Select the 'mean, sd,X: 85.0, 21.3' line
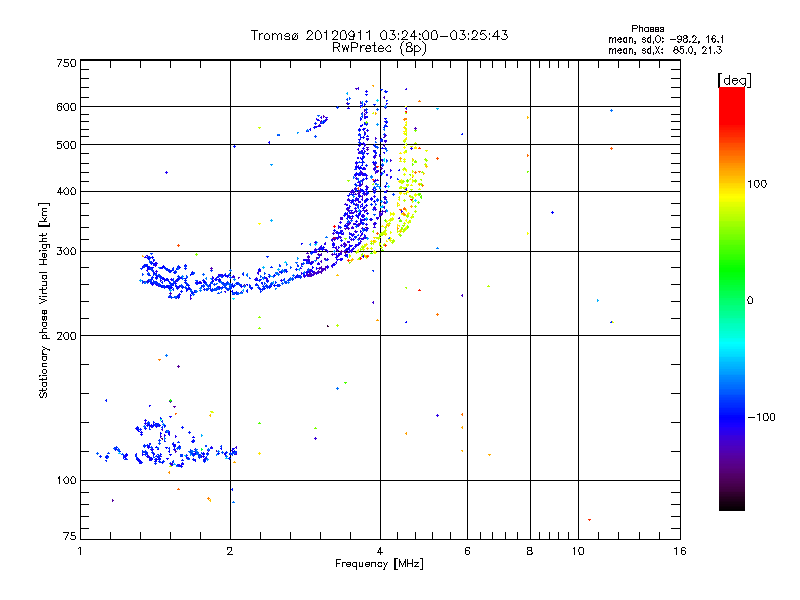Viewport: 800px width, 600px height. pos(665,50)
